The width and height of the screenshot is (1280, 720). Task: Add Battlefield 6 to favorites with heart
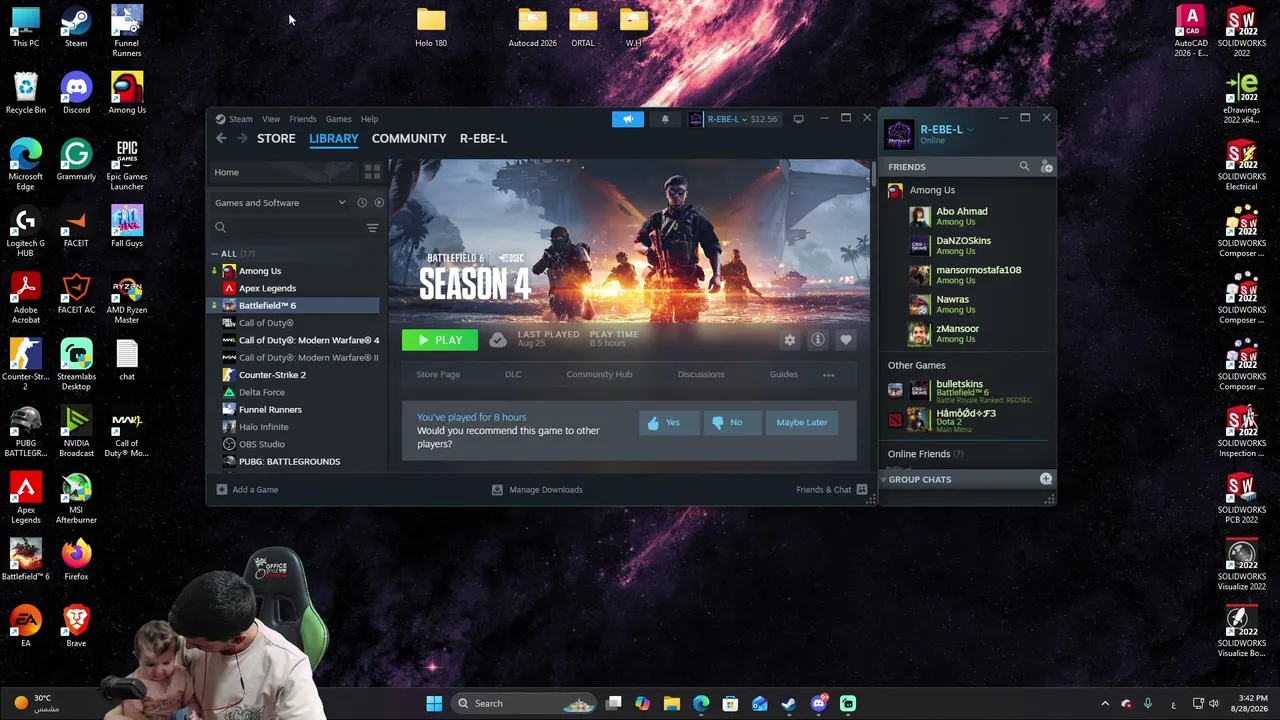coord(846,340)
